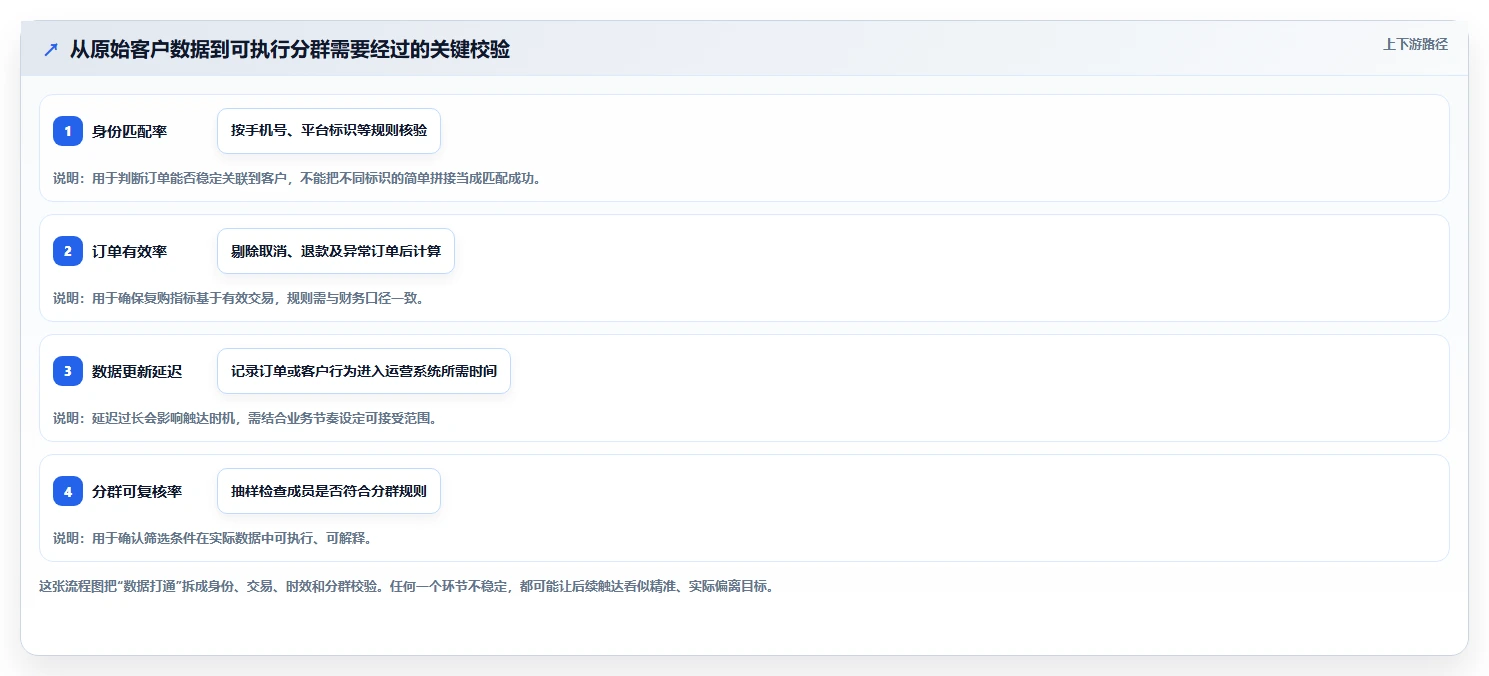Viewport: 1489px width, 676px height.
Task: Click the step 1 number badge
Action: [x=68, y=131]
